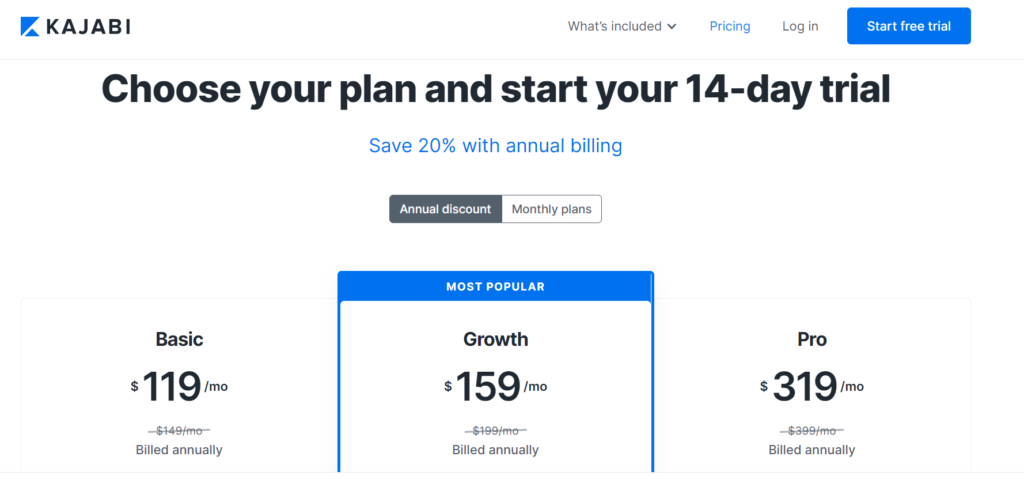This screenshot has height=479, width=1024.
Task: Open the Log in link
Action: pos(800,26)
